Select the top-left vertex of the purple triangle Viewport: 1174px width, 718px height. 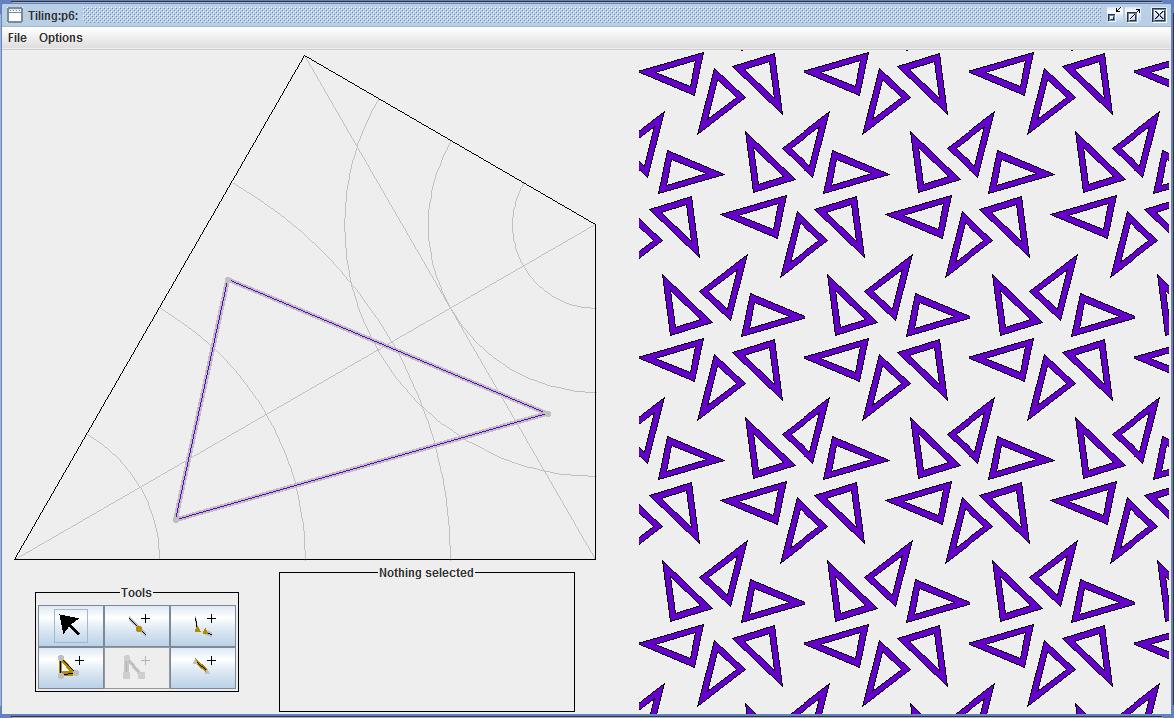tap(228, 281)
